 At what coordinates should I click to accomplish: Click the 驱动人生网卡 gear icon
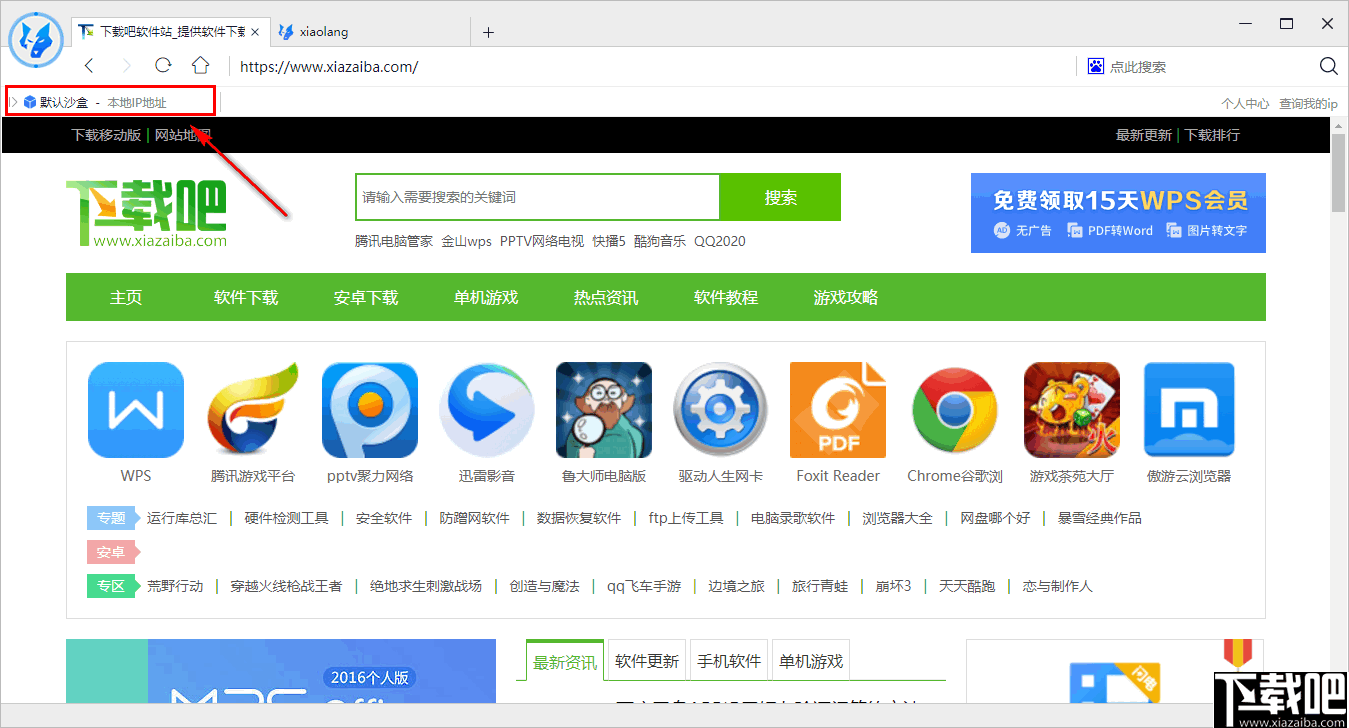pos(721,409)
